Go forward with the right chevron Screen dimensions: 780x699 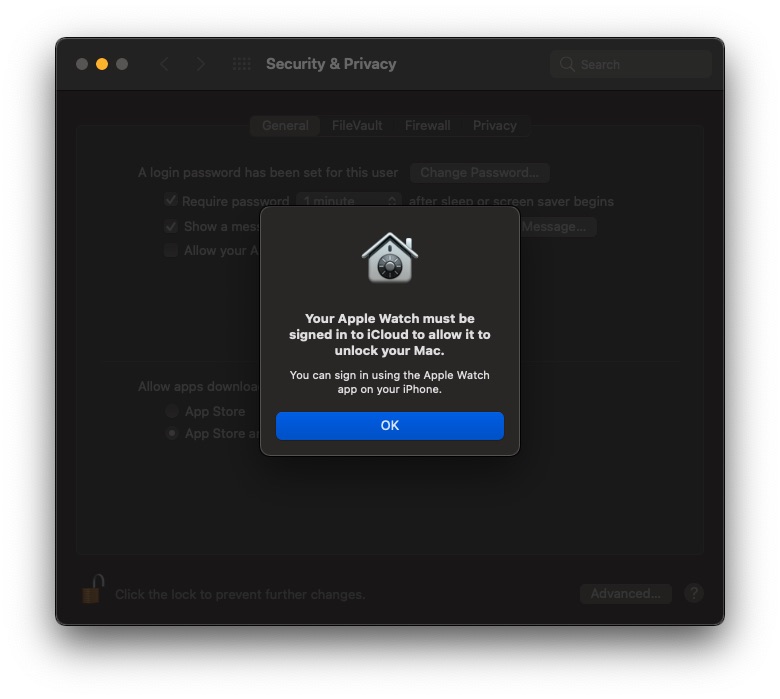200,64
